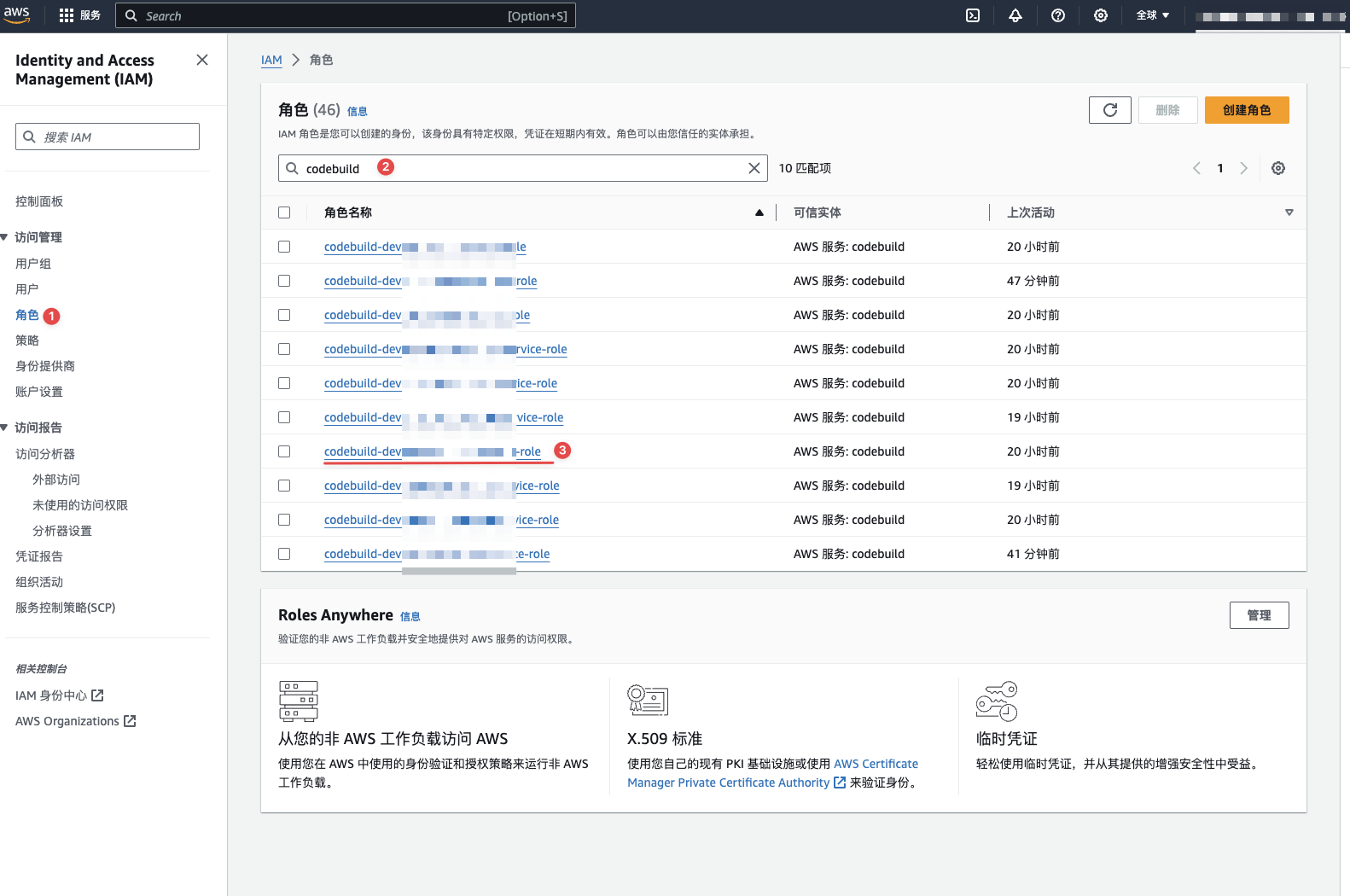This screenshot has width=1350, height=896.
Task: Open 外部访问 in sidebar
Action: pyautogui.click(x=56, y=480)
